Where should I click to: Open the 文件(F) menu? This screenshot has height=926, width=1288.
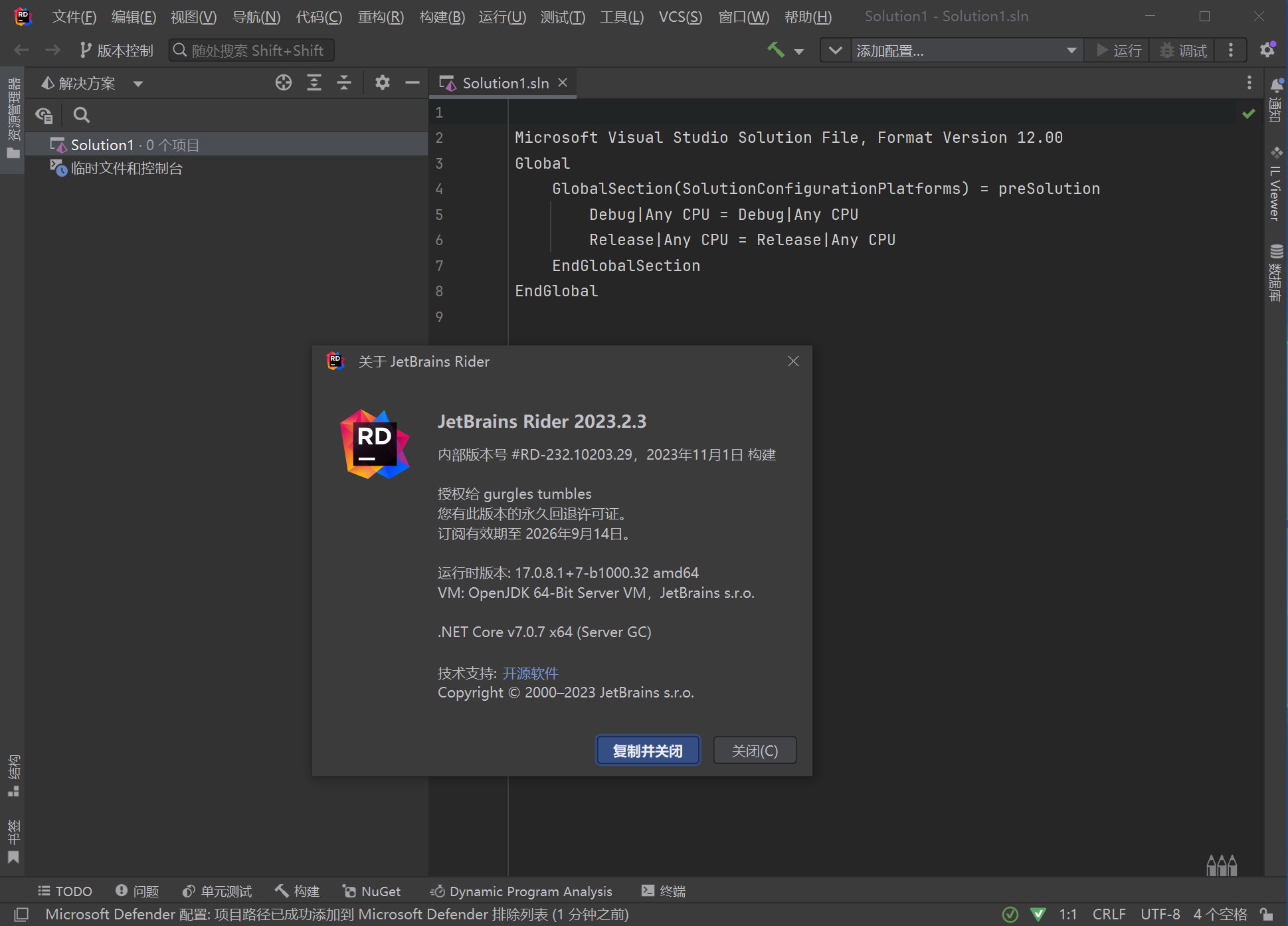coord(74,17)
